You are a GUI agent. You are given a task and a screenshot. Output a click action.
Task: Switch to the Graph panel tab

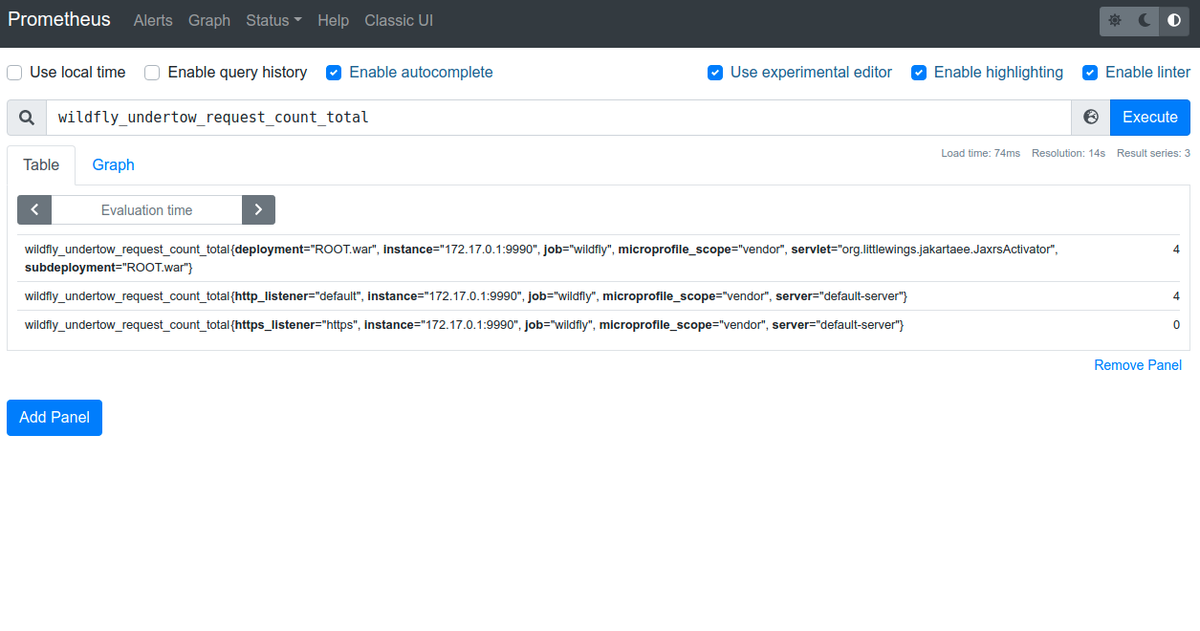point(113,165)
